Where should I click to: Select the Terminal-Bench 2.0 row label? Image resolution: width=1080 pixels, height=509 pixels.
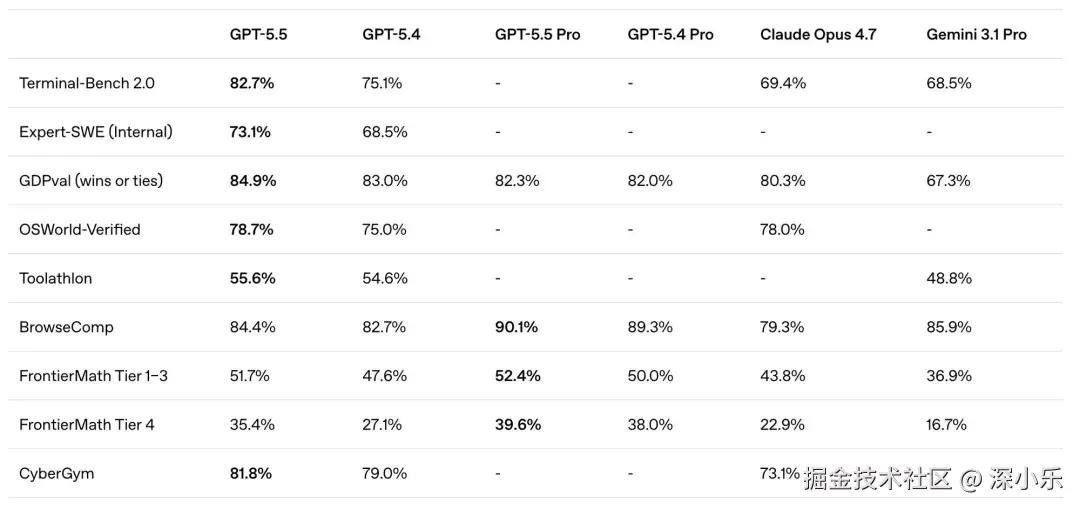[87, 83]
